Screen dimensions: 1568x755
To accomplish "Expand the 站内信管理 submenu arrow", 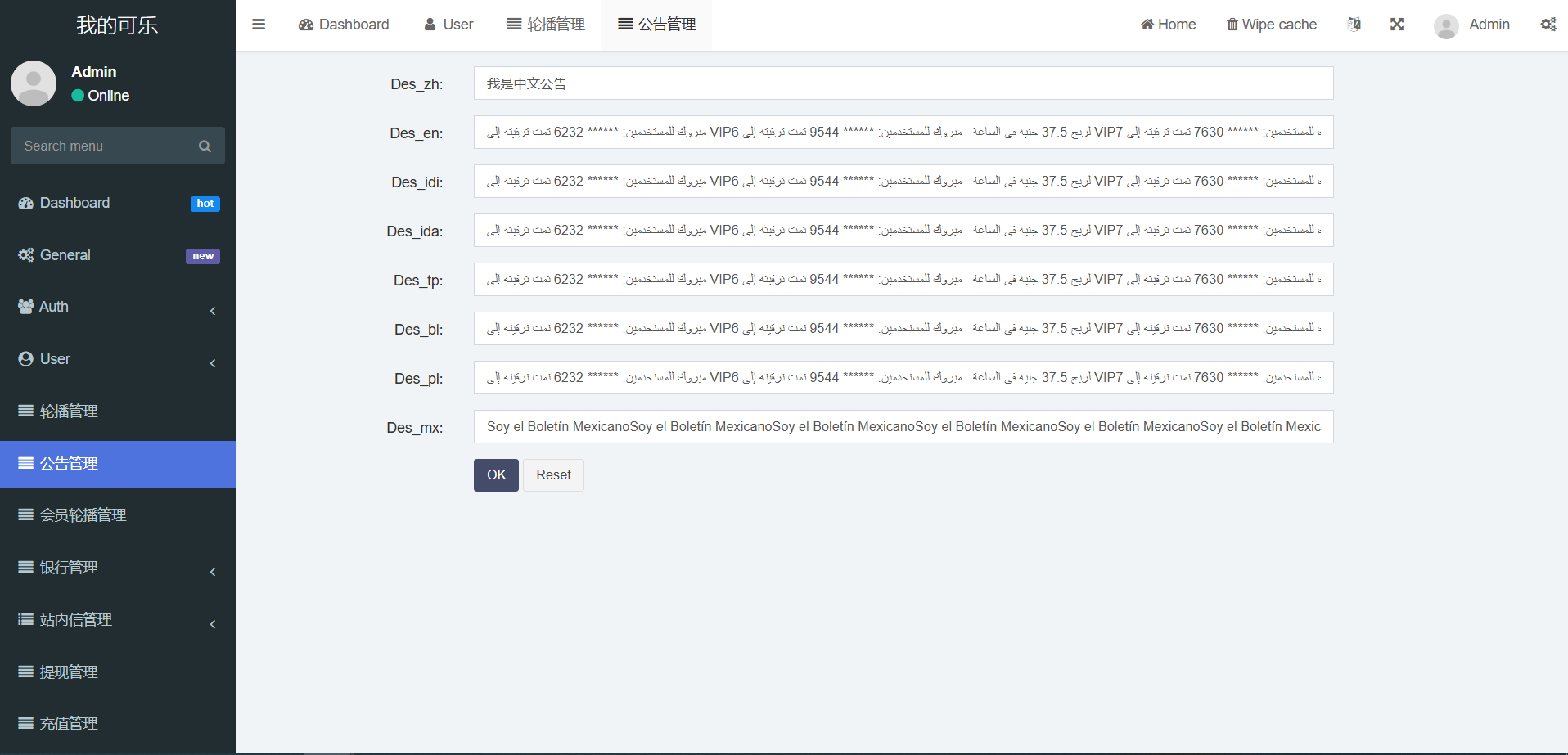I will coord(213,624).
